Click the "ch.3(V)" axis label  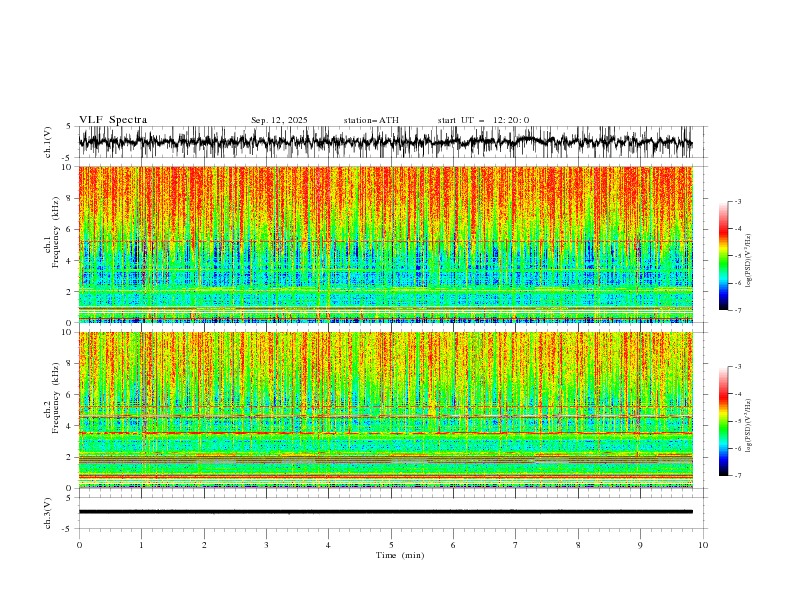tap(48, 513)
